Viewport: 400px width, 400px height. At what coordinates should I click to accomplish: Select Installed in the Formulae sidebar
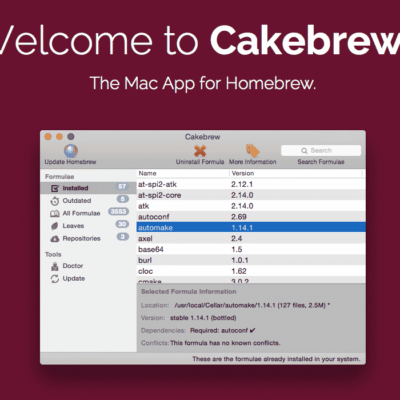pos(88,188)
